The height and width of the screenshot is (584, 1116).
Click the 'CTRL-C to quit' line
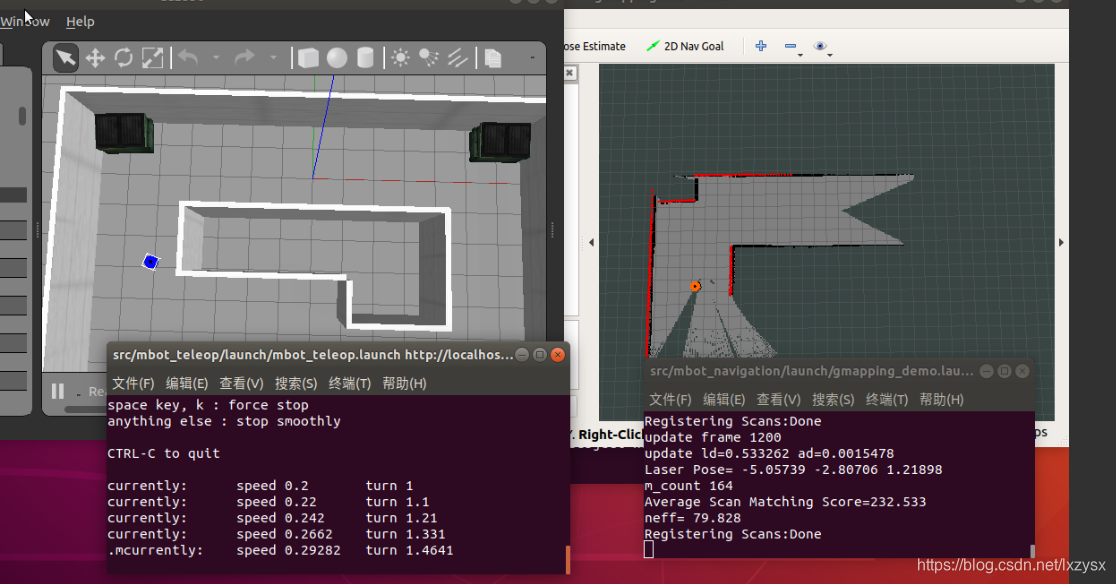point(164,453)
